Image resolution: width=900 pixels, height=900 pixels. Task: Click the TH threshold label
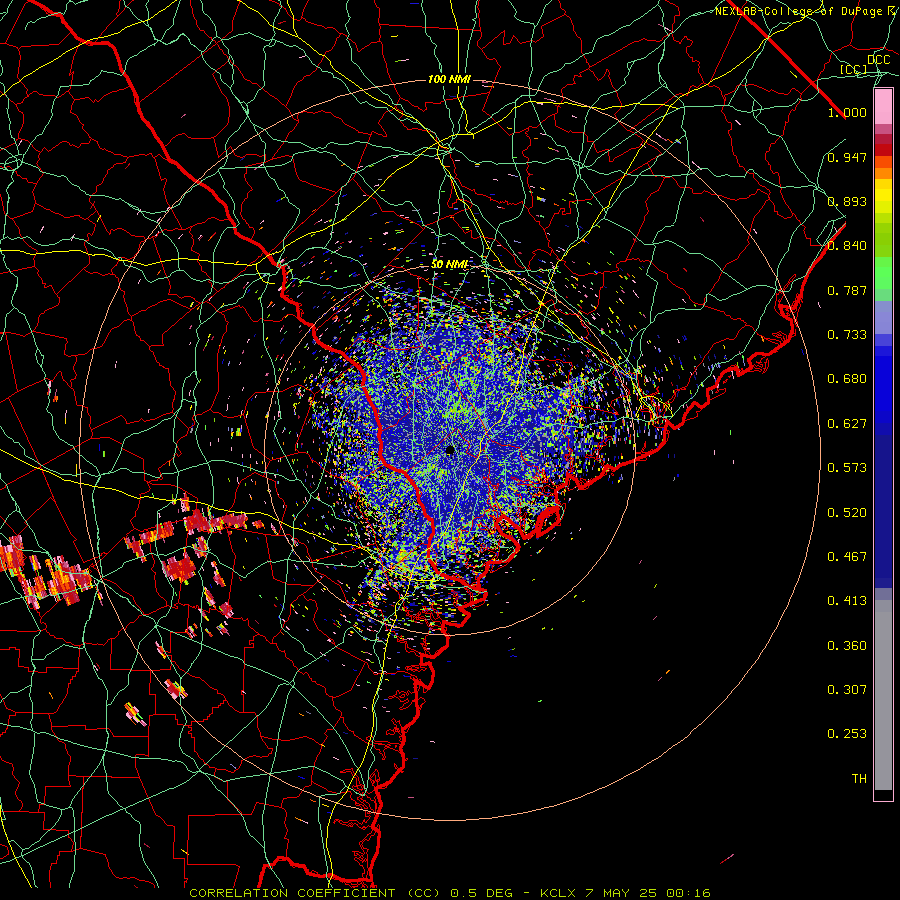[x=859, y=779]
